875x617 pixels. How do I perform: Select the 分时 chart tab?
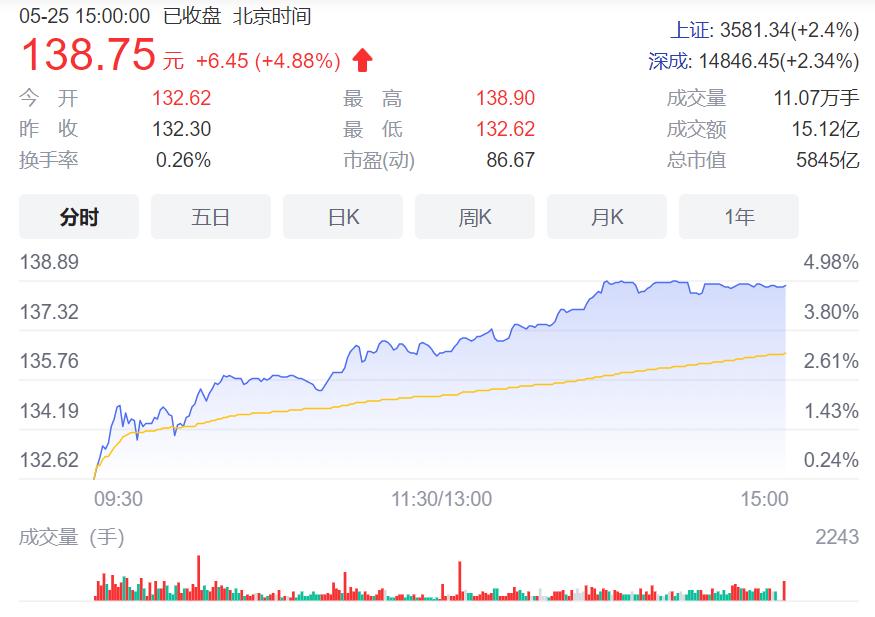tap(79, 217)
